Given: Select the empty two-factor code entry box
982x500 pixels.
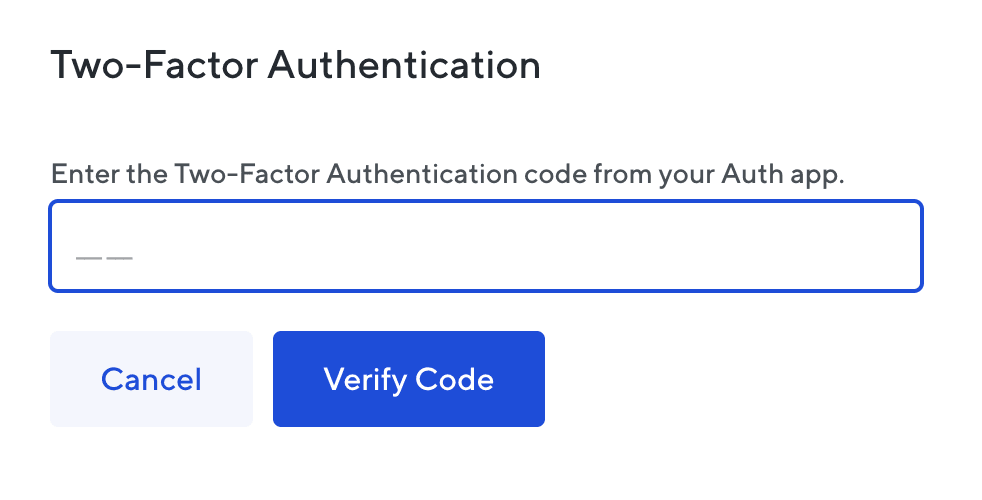Looking at the screenshot, I should click(x=486, y=247).
